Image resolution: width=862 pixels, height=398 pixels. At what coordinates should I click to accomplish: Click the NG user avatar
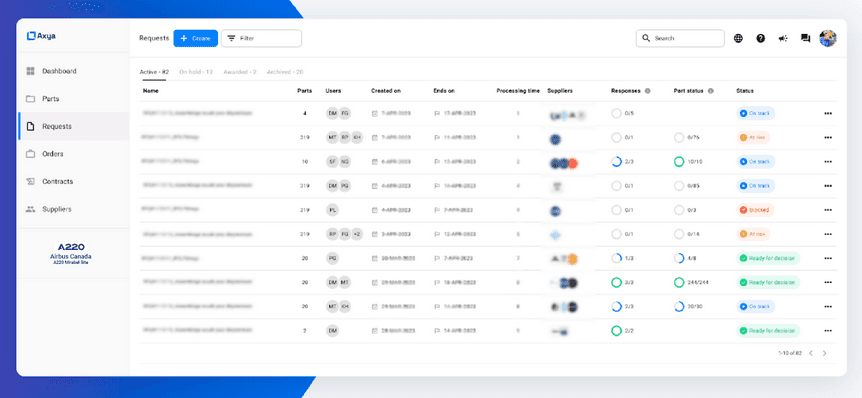coord(345,162)
